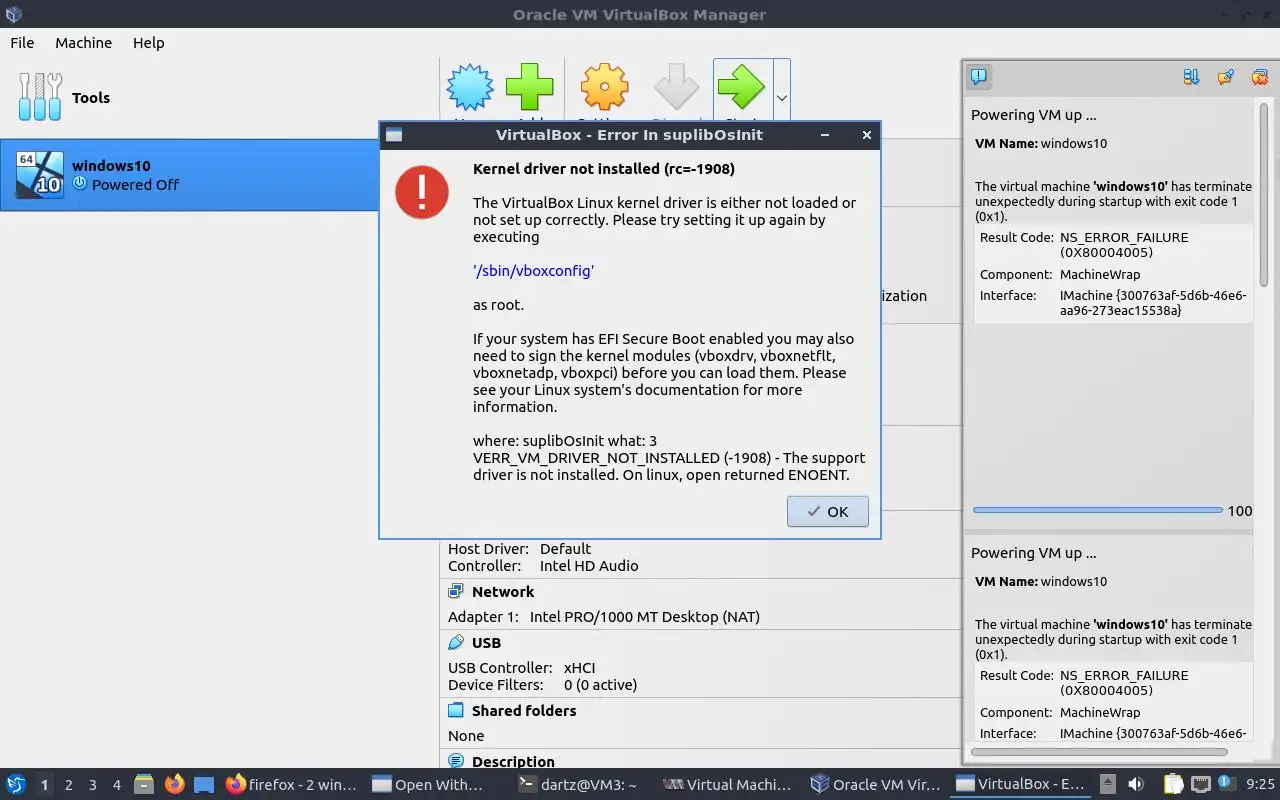Click the '/sbin/vboxconfig' link
1280x800 pixels.
pos(534,270)
